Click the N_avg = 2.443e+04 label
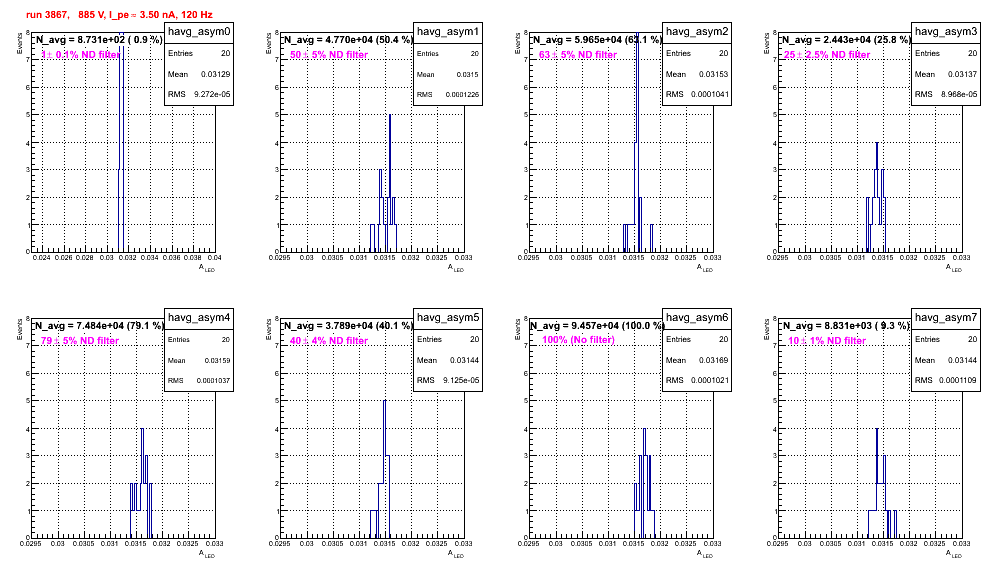Screen dimensions: 996x572 pyautogui.click(x=845, y=39)
